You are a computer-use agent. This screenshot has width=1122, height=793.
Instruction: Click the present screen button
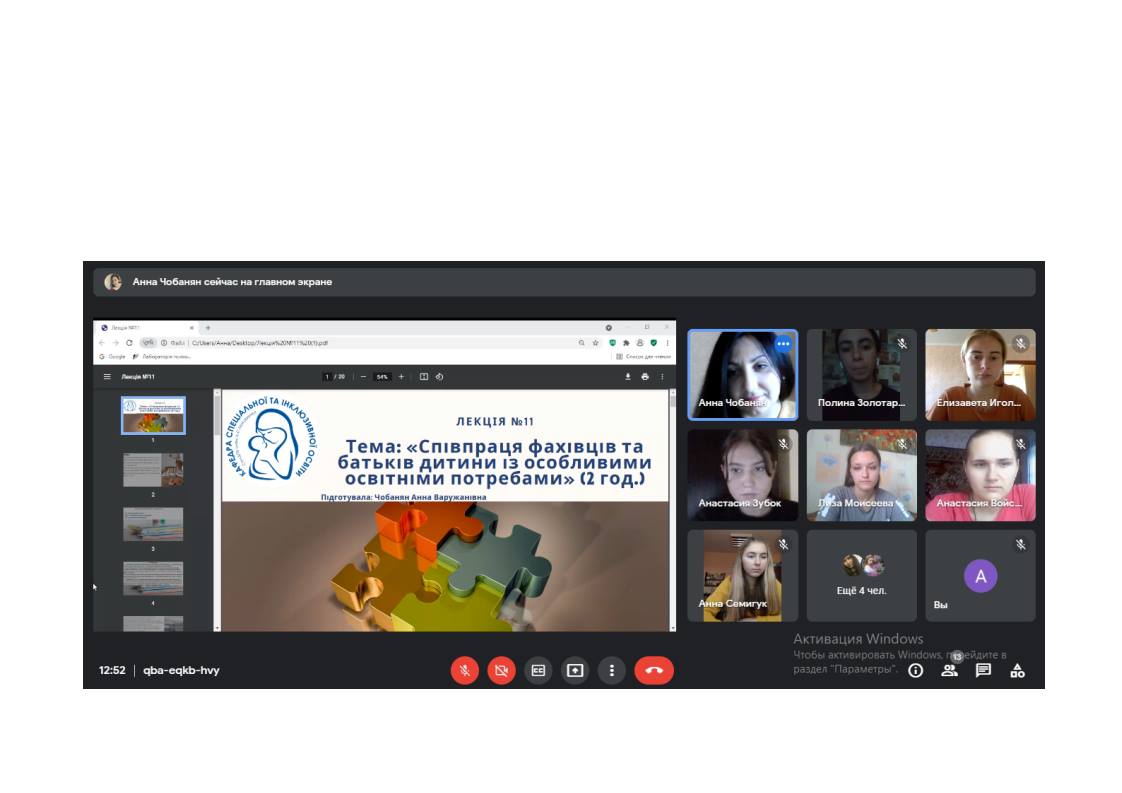(x=575, y=670)
